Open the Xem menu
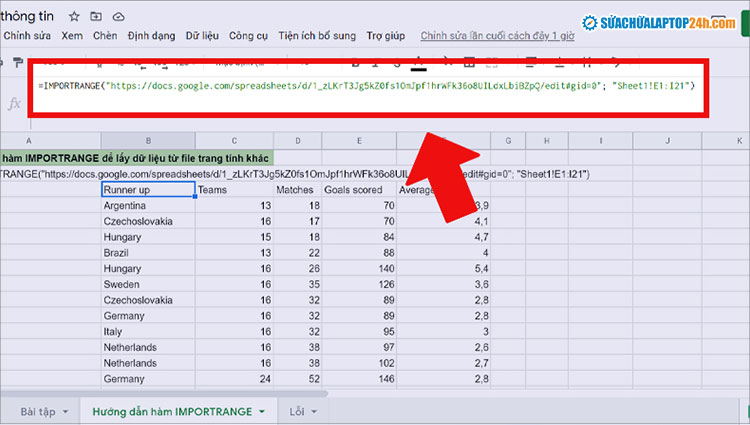 click(x=72, y=36)
